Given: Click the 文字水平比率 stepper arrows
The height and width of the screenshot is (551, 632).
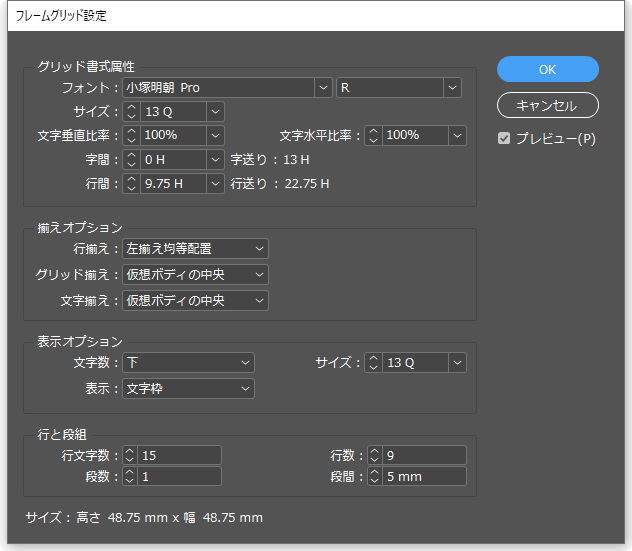Looking at the screenshot, I should [x=373, y=135].
